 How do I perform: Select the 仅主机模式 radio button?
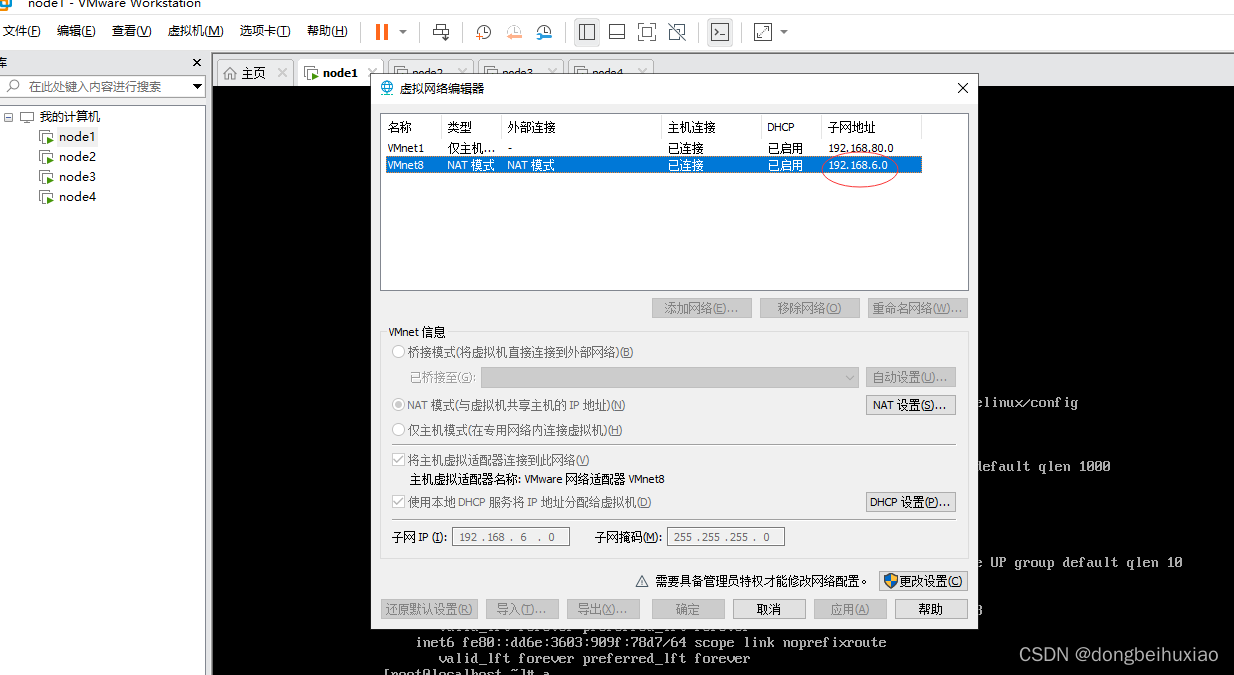click(x=400, y=430)
